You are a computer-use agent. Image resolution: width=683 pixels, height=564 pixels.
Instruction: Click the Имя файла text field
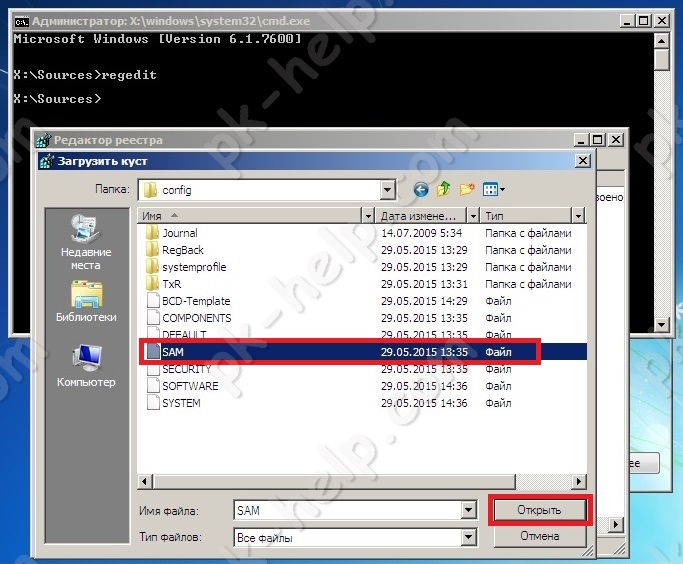[x=348, y=510]
